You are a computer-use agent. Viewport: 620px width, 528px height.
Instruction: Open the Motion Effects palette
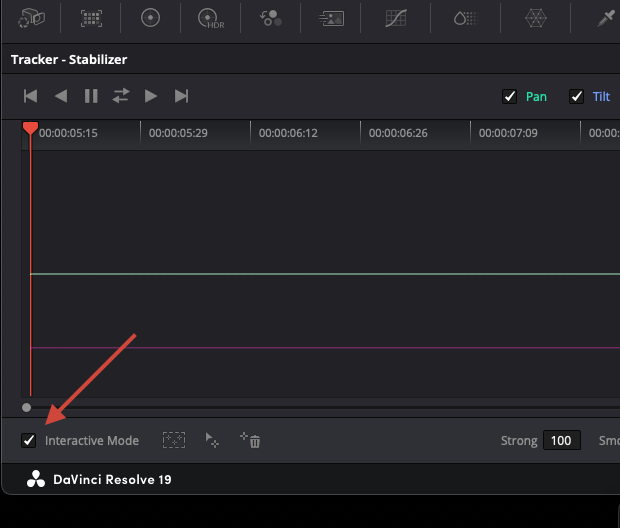coord(330,17)
